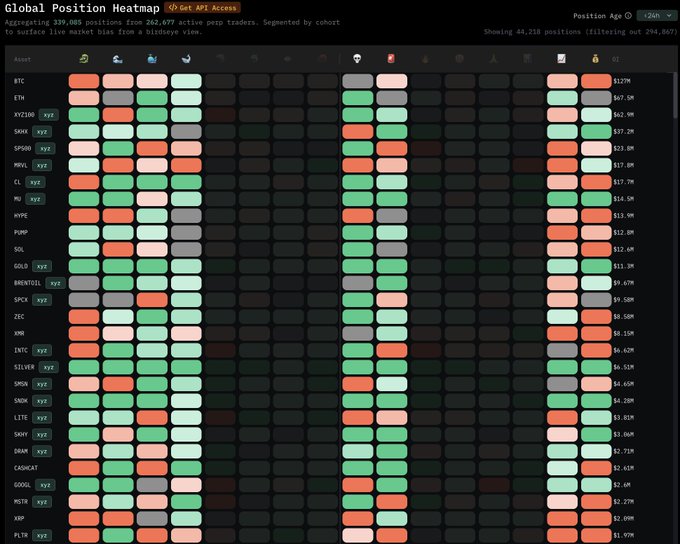The height and width of the screenshot is (544, 680).
Task: Click the heatmap vertical scrollbar
Action: pyautogui.click(x=675, y=95)
